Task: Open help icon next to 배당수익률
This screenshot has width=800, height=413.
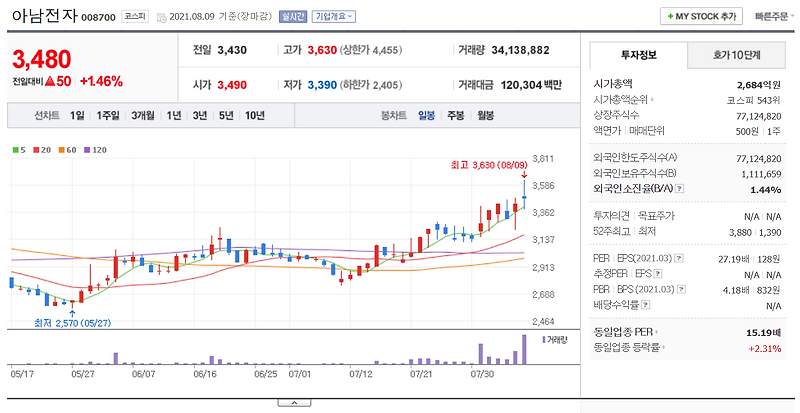Action: point(645,306)
